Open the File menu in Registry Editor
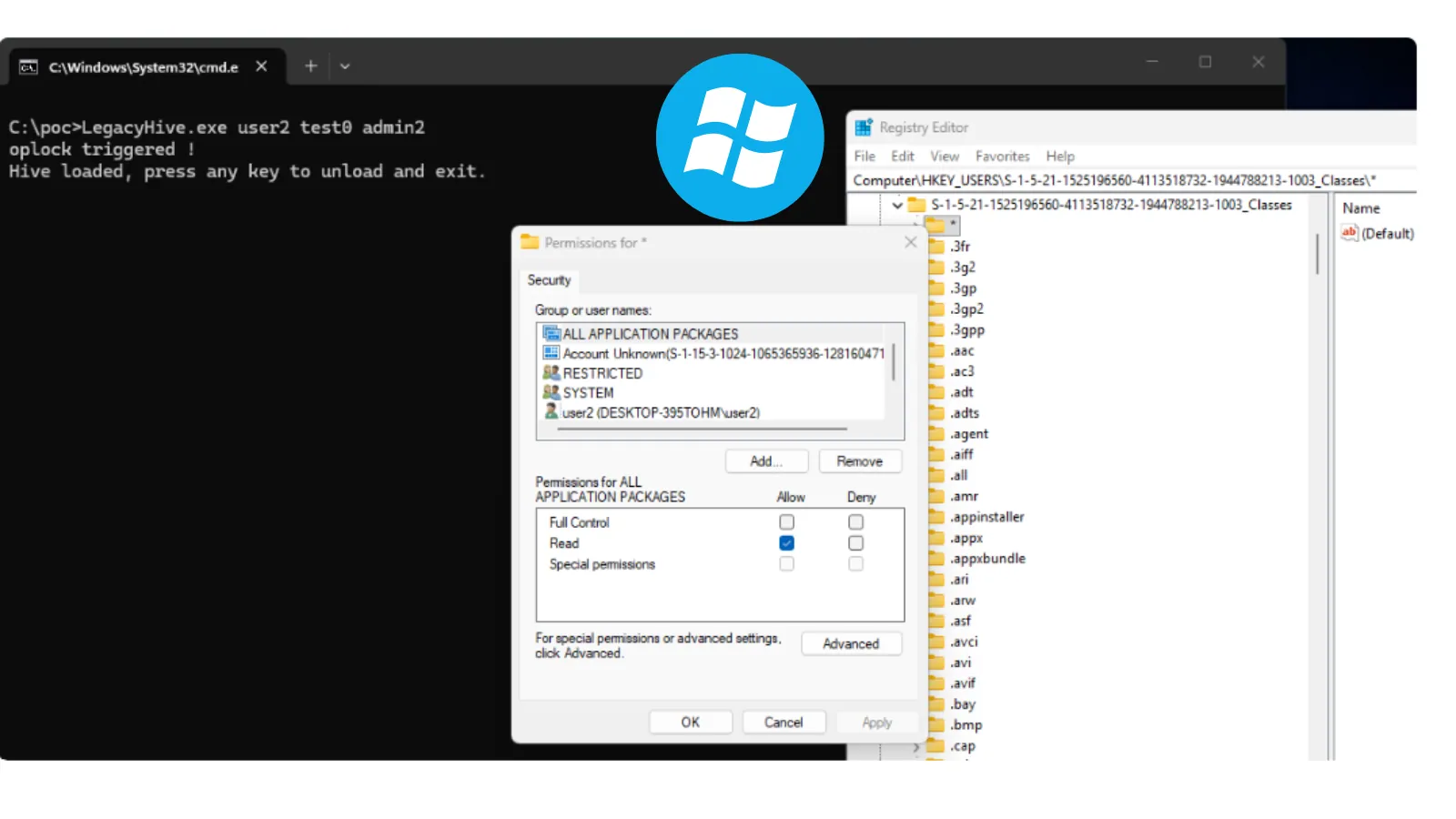The height and width of the screenshot is (819, 1456). point(864,156)
